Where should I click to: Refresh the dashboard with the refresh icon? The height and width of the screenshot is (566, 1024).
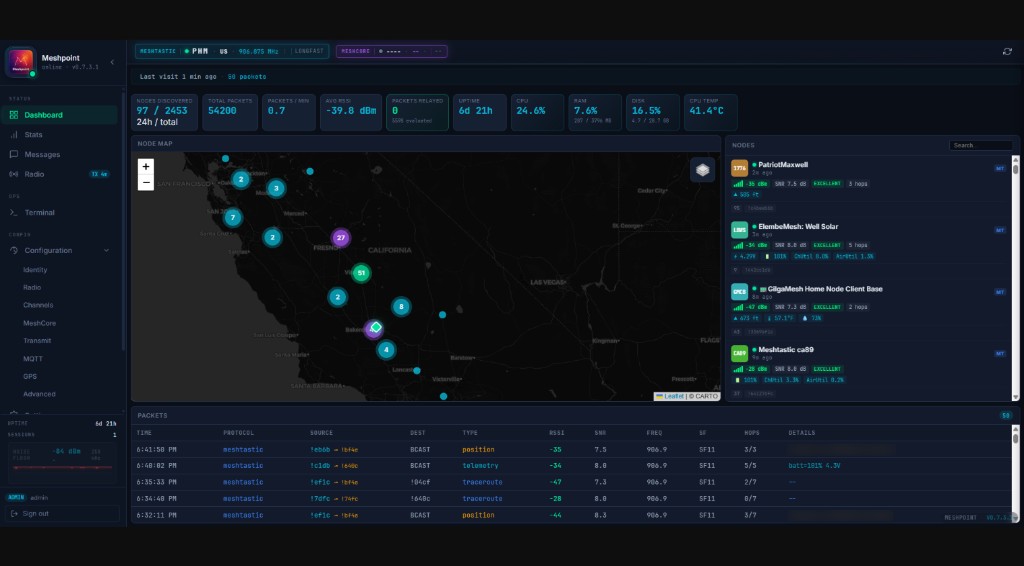(1007, 52)
